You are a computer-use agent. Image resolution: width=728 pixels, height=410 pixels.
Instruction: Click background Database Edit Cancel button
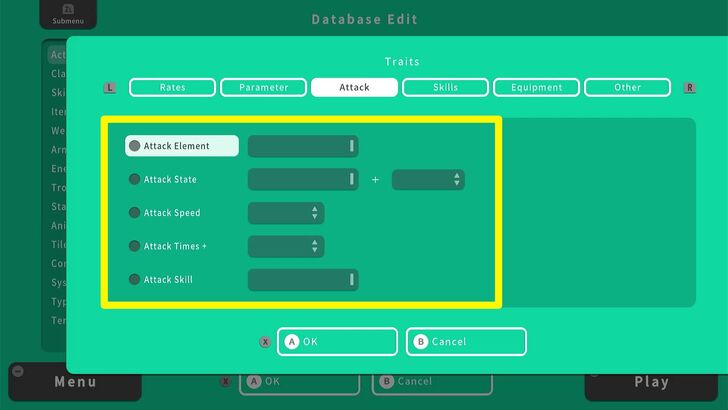point(432,383)
